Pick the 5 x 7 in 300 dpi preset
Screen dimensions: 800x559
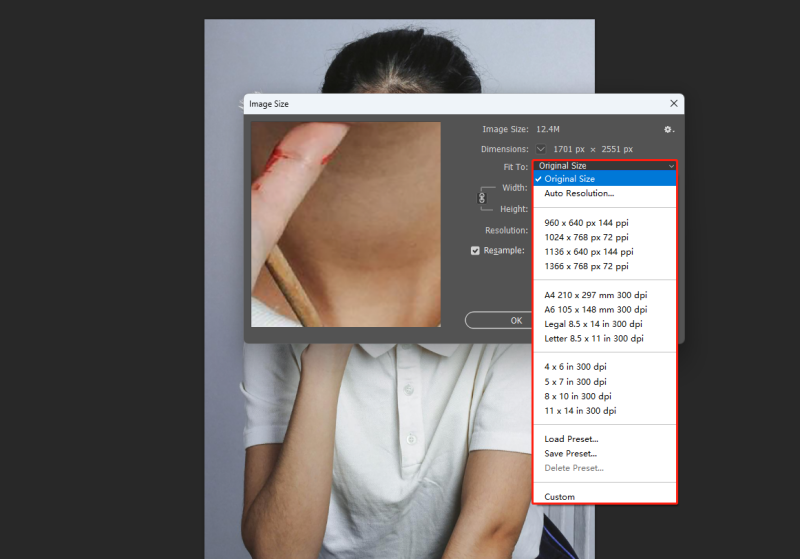coord(605,382)
